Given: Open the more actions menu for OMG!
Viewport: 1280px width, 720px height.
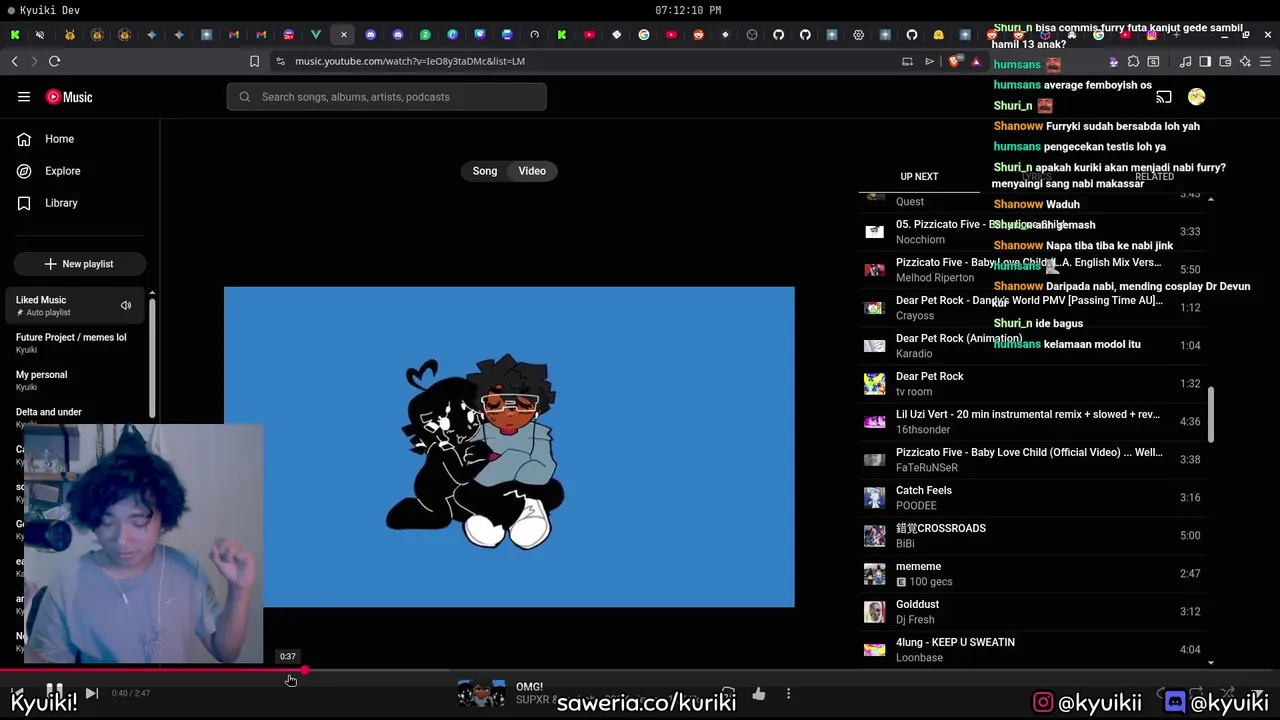Looking at the screenshot, I should [x=788, y=693].
